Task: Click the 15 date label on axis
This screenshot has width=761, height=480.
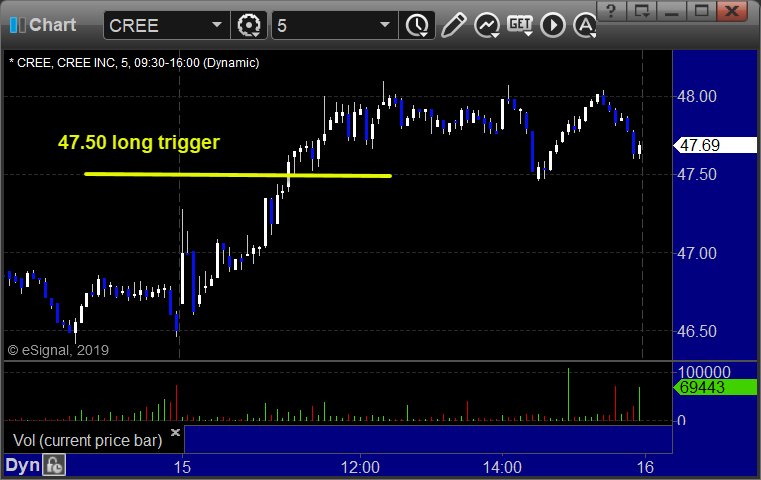Action: [x=182, y=467]
